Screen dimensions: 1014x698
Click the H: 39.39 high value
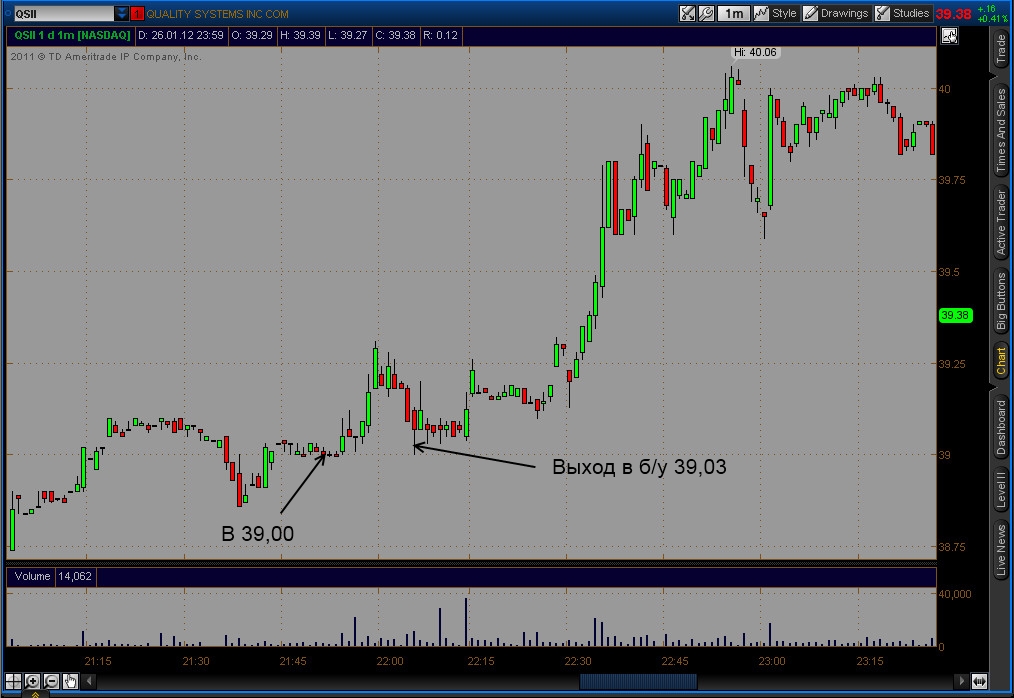pyautogui.click(x=300, y=35)
